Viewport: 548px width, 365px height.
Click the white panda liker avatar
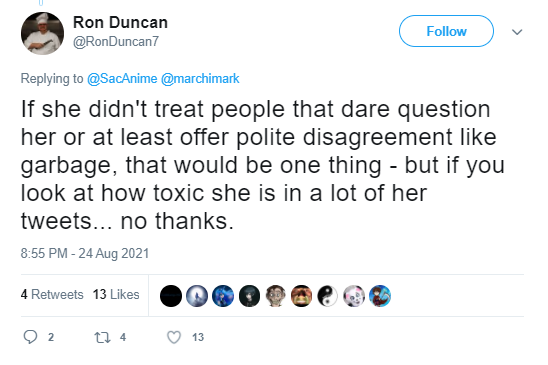354,296
